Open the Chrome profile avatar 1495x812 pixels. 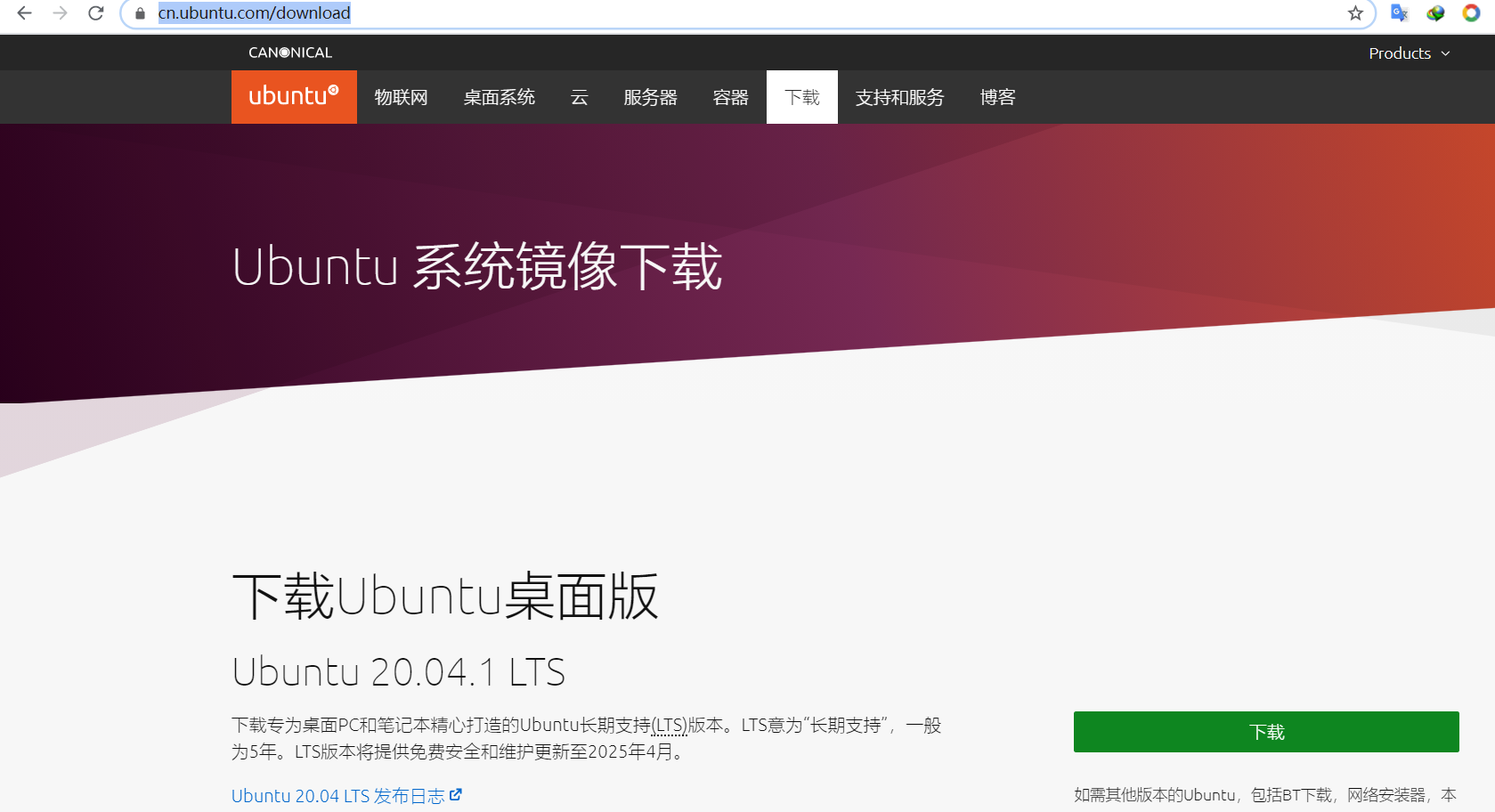pos(1471,13)
